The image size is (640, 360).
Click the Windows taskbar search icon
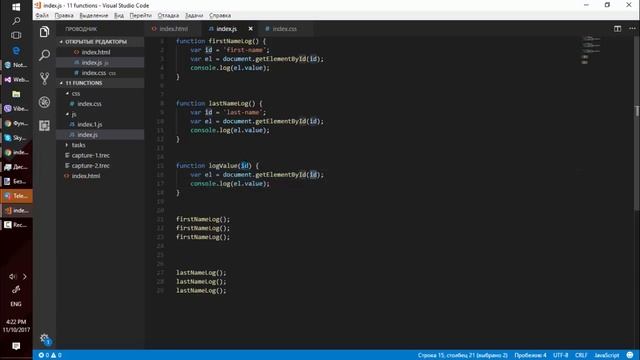click(16, 21)
